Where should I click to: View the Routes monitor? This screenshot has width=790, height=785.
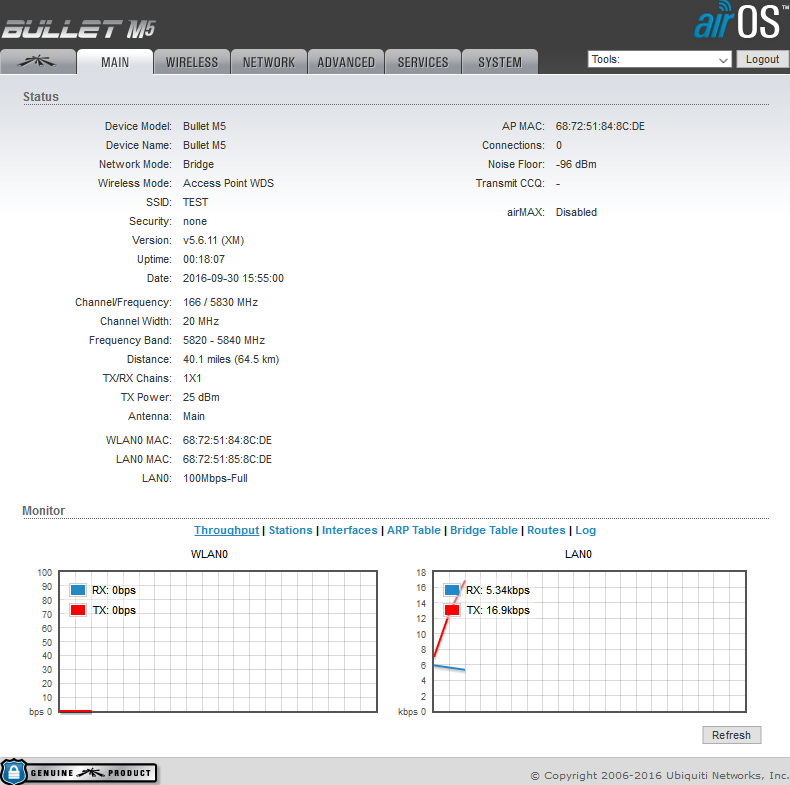pos(546,530)
